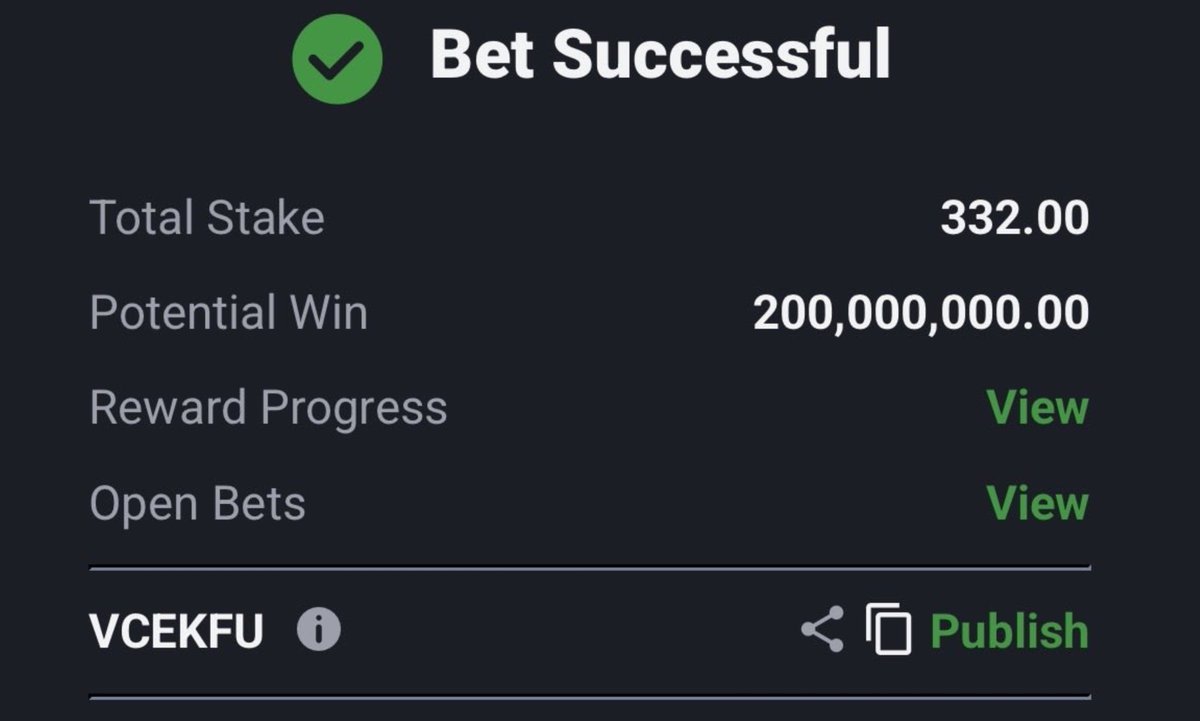The width and height of the screenshot is (1200, 721).
Task: Click the word Successful in the heading
Action: (x=722, y=54)
